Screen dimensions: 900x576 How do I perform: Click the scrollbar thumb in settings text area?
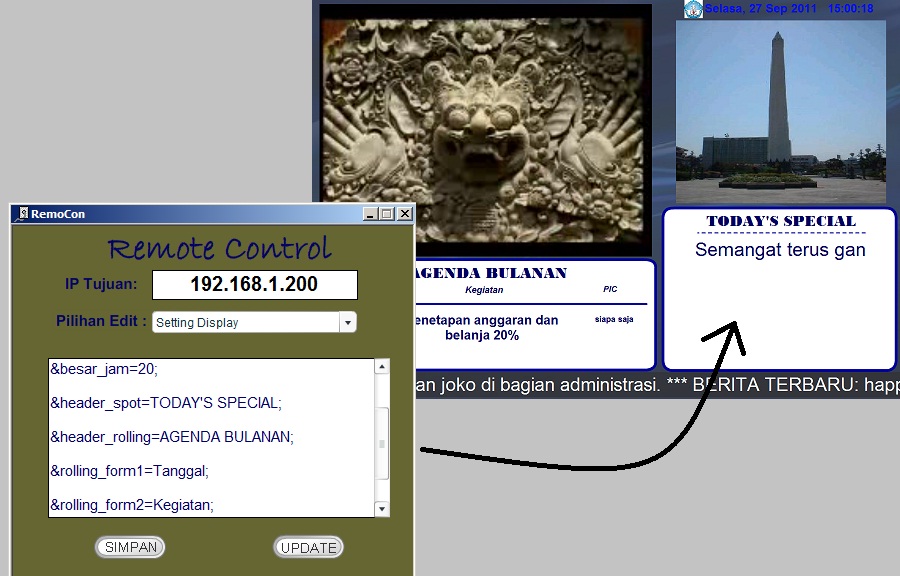381,445
